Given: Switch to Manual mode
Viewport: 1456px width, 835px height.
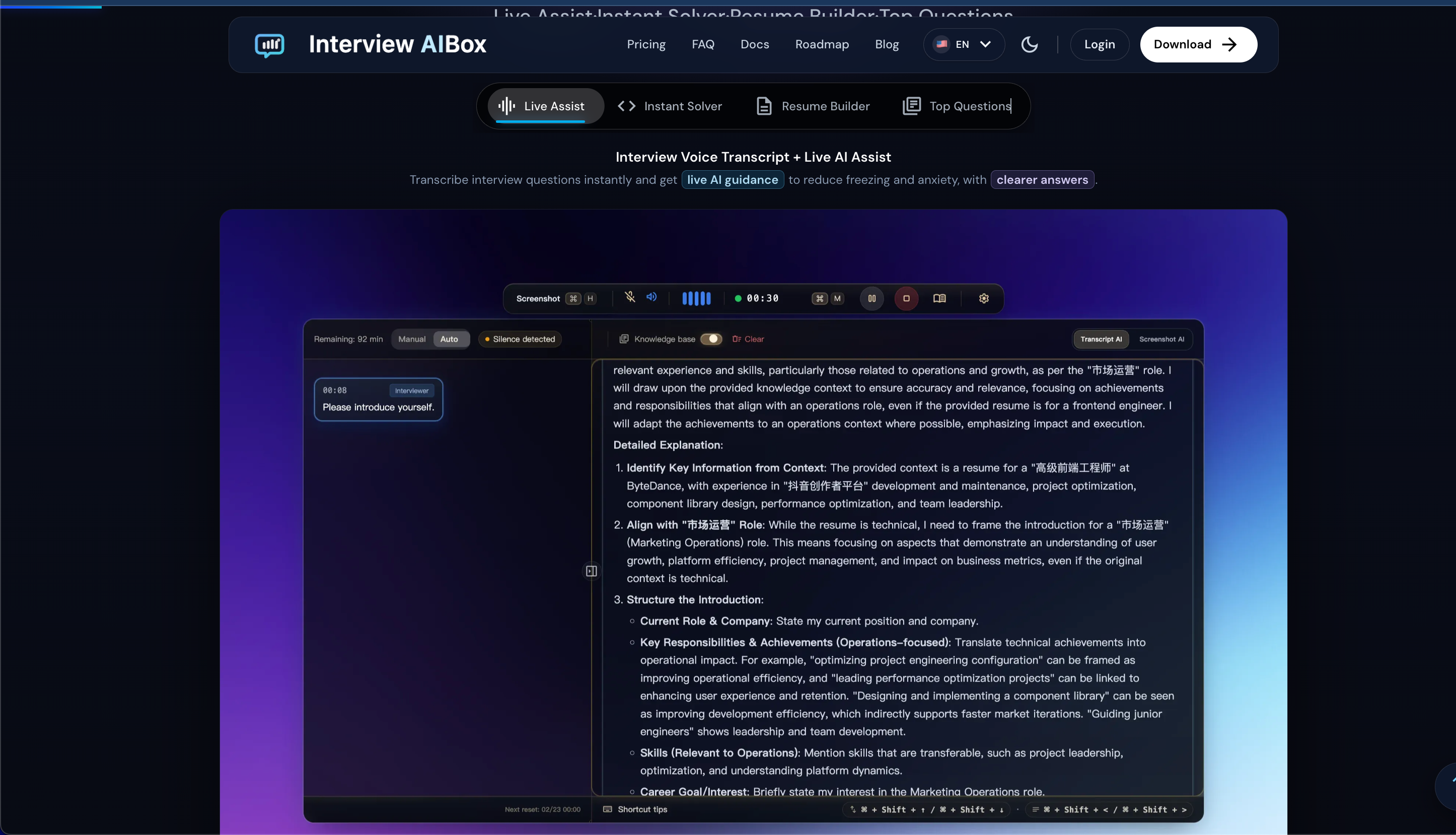Looking at the screenshot, I should pyautogui.click(x=412, y=339).
